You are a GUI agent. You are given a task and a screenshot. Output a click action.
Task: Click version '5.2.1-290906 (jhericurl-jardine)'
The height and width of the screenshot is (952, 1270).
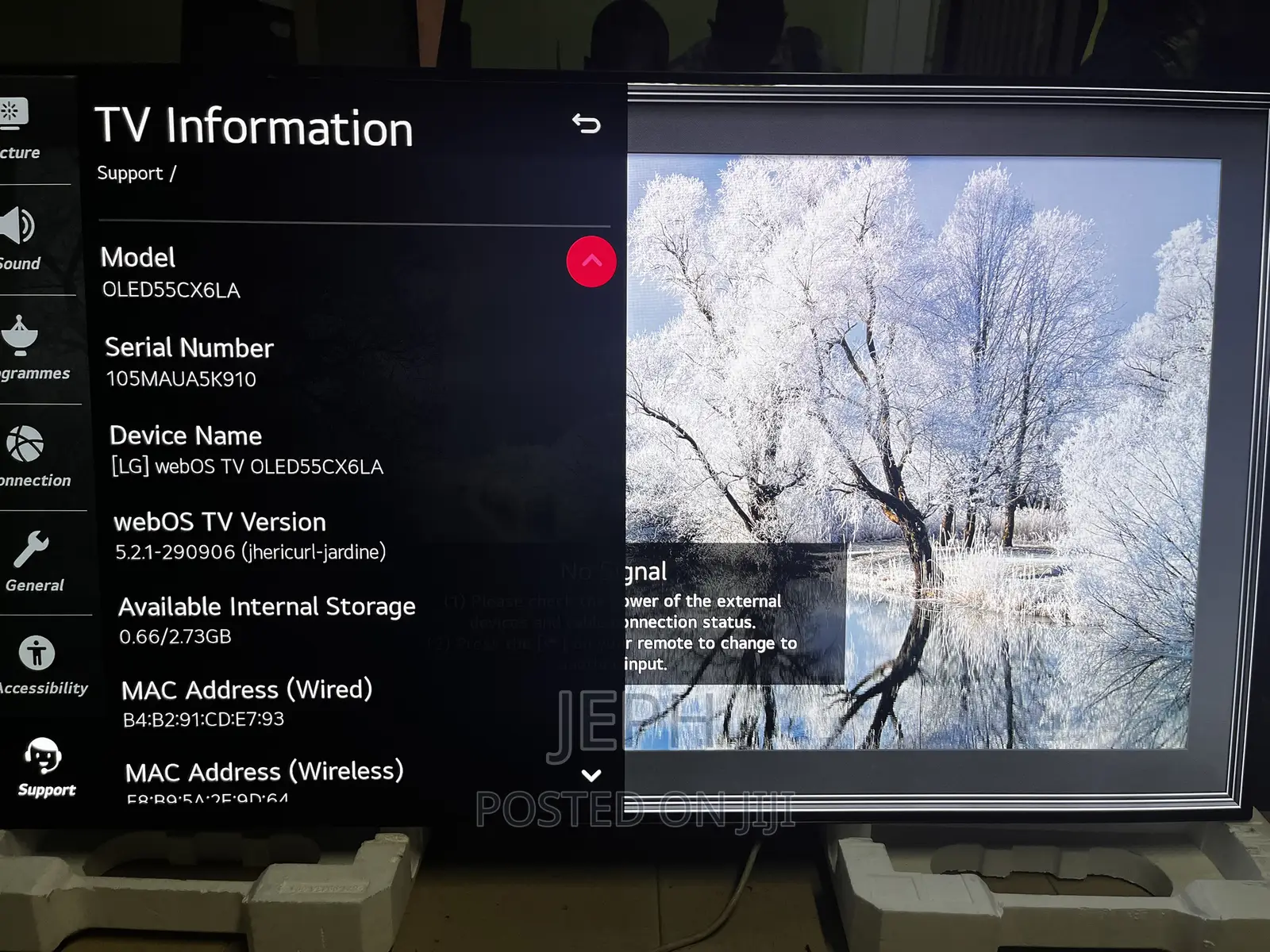251,552
